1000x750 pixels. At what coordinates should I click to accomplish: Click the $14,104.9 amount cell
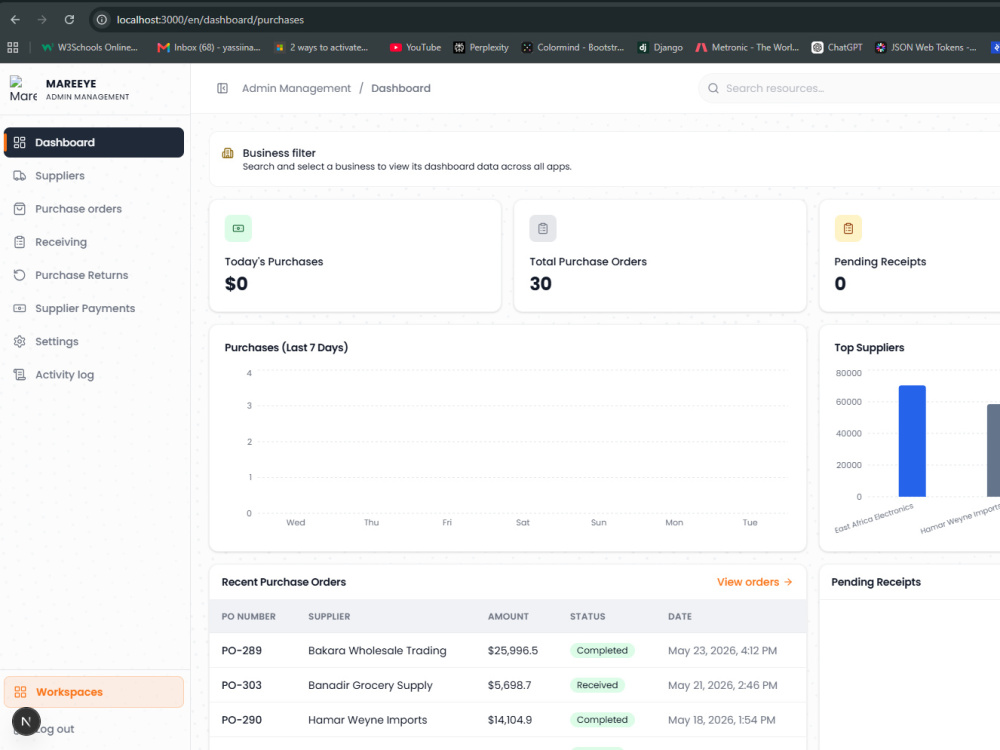tap(510, 719)
